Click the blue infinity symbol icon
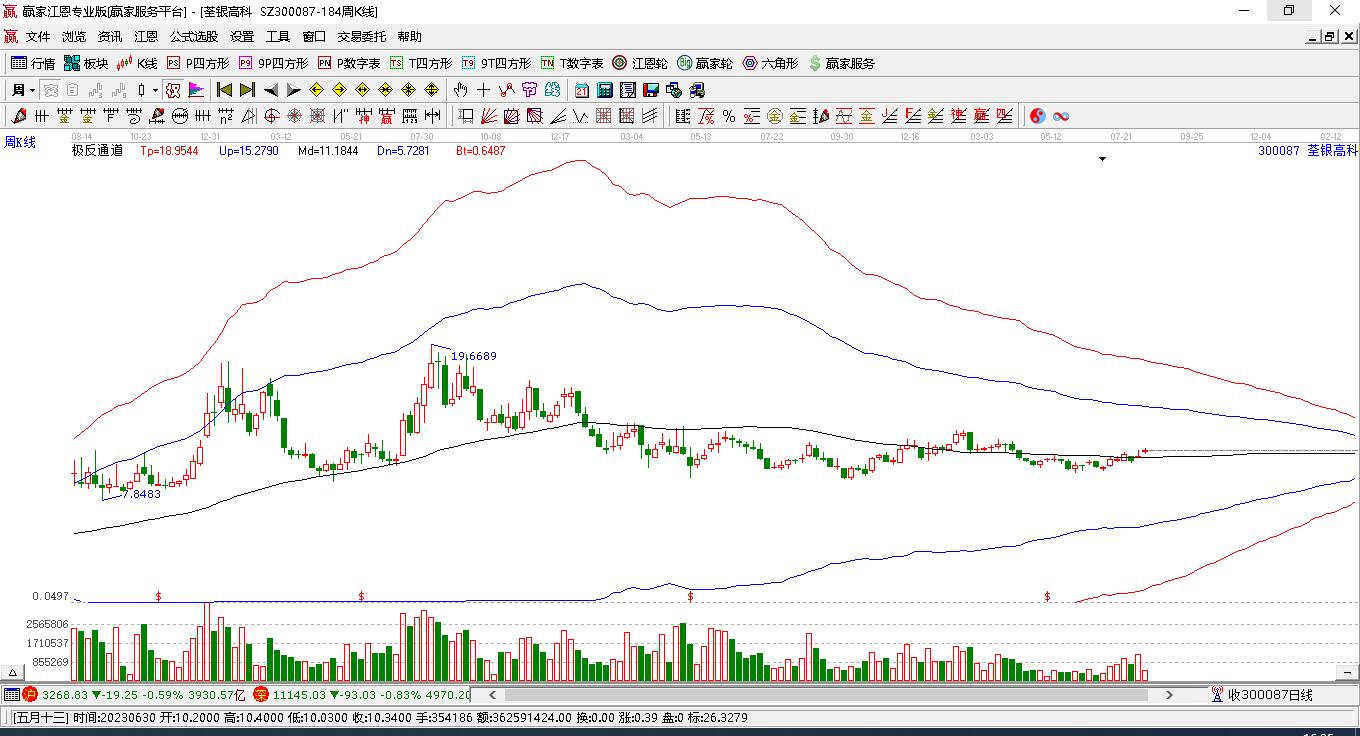Screen dimensions: 1360x736 click(1061, 116)
